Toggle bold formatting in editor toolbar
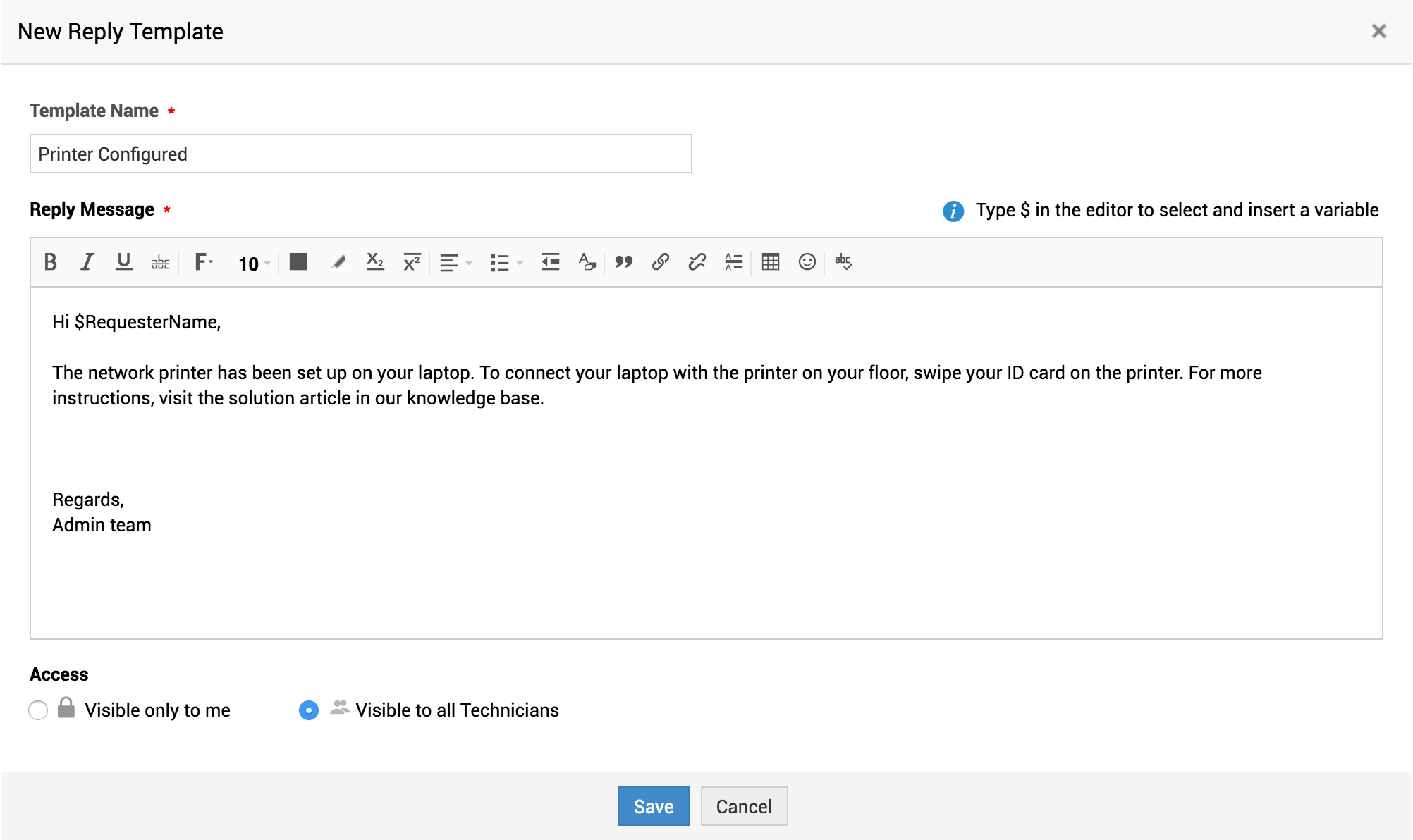The width and height of the screenshot is (1413, 840). coord(50,262)
